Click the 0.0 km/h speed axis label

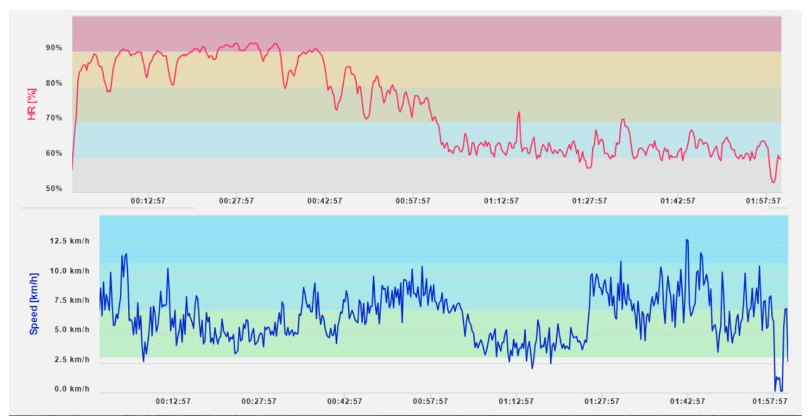(x=74, y=389)
